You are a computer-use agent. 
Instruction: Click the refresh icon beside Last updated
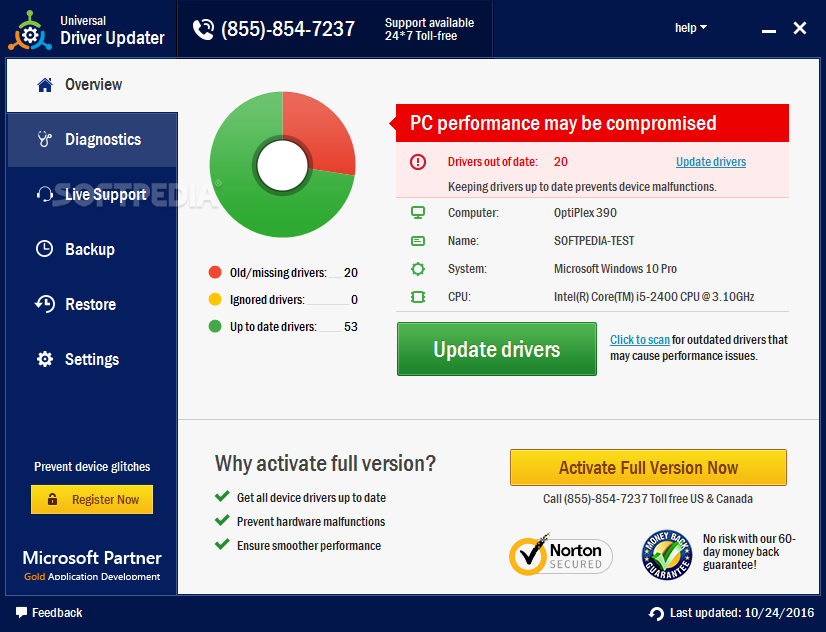pyautogui.click(x=656, y=614)
